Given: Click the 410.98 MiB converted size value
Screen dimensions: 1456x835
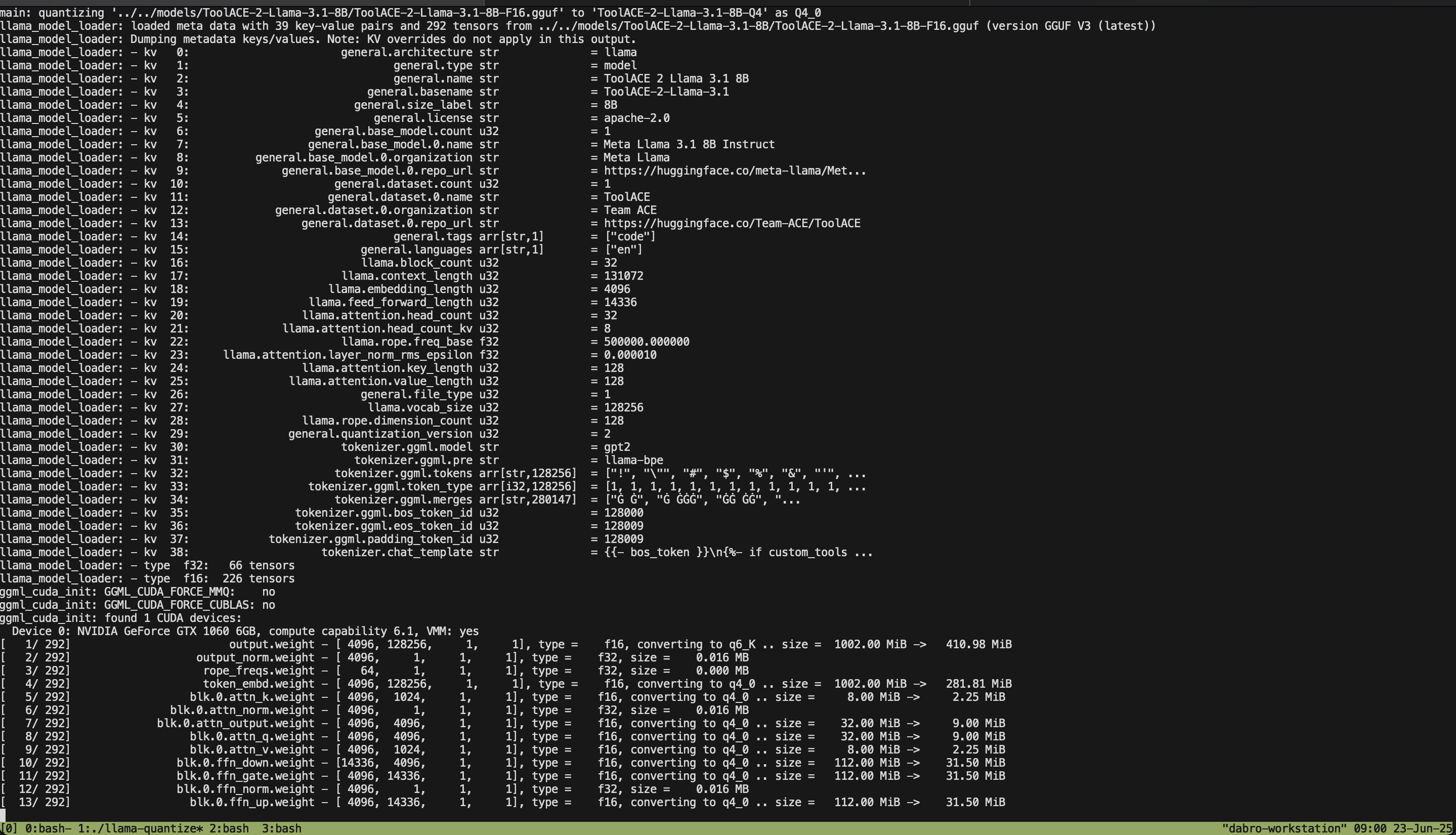Looking at the screenshot, I should (x=978, y=644).
